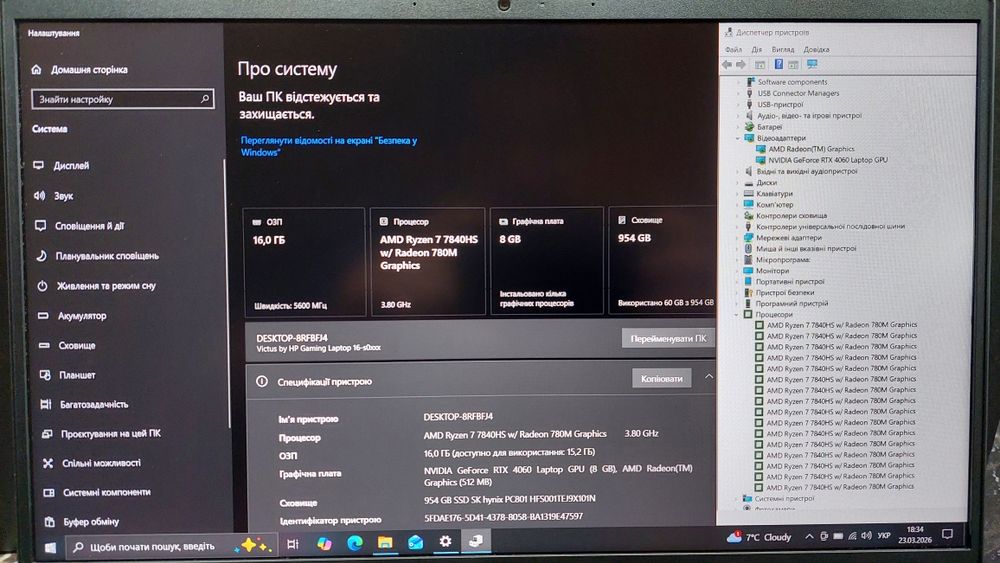Viewport: 1000px width, 563px height.
Task: Select Монітори in Device Manager tree
Action: pos(772,271)
